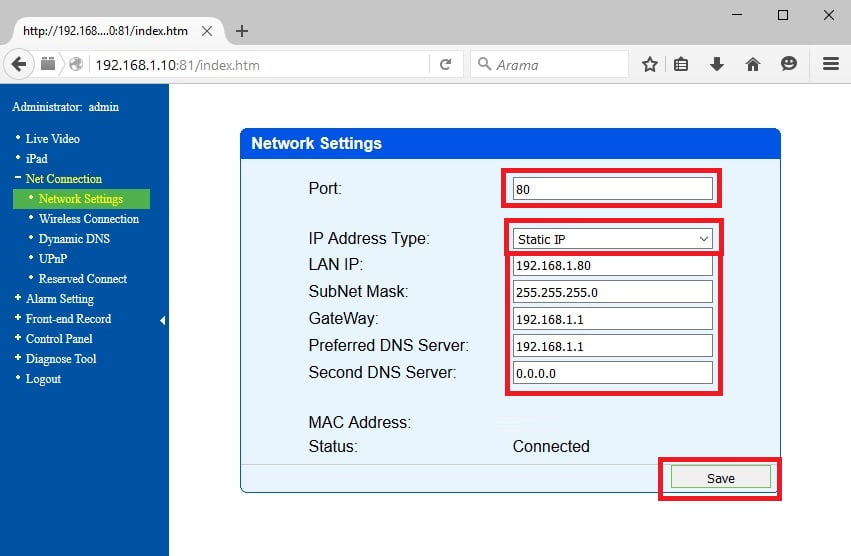The height and width of the screenshot is (556, 851).
Task: Open the hamburger menu icon
Action: click(x=830, y=65)
